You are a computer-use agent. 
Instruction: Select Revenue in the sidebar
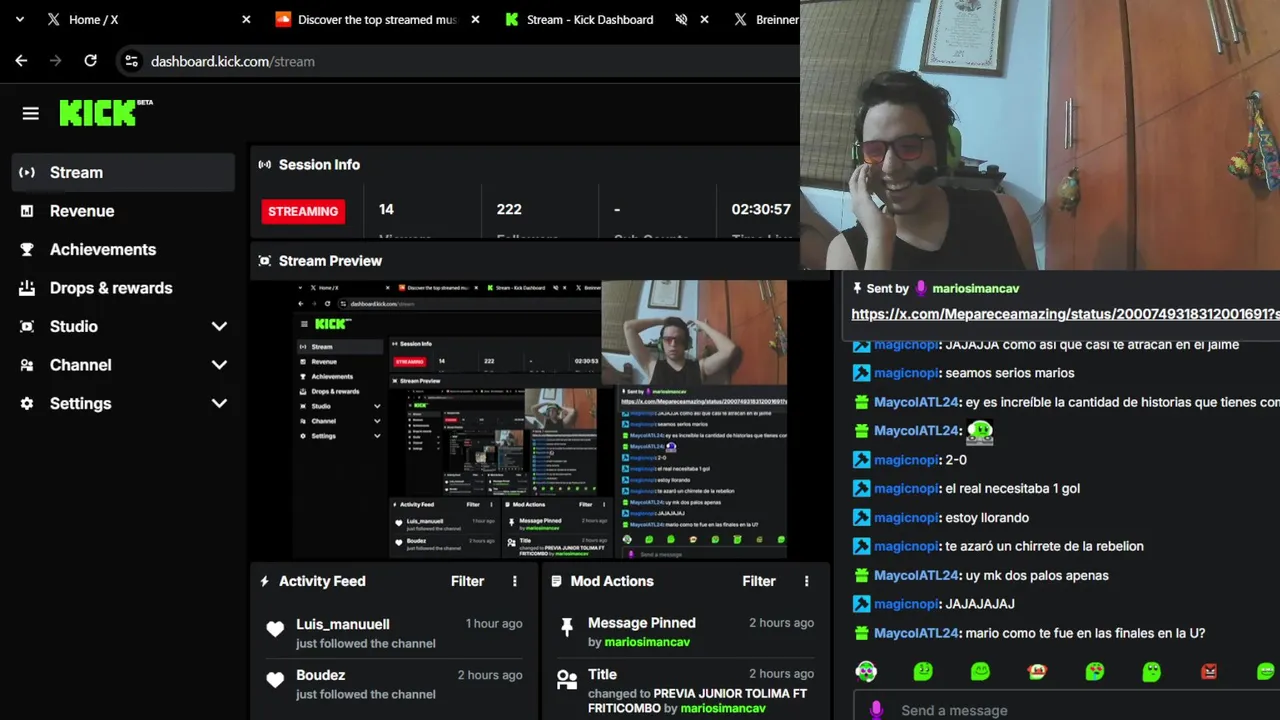point(123,211)
